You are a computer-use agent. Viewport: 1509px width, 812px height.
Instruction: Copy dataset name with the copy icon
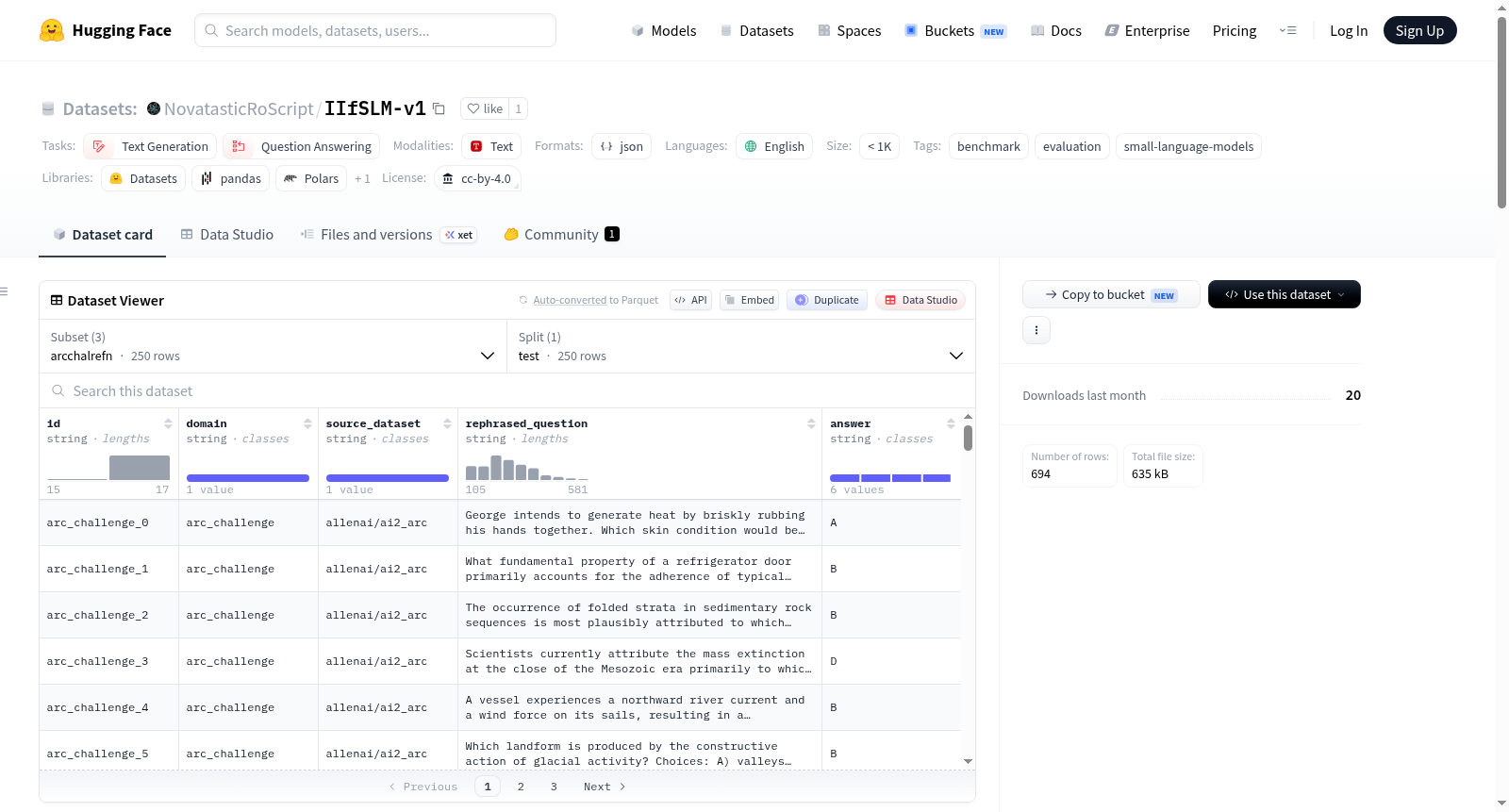(439, 108)
